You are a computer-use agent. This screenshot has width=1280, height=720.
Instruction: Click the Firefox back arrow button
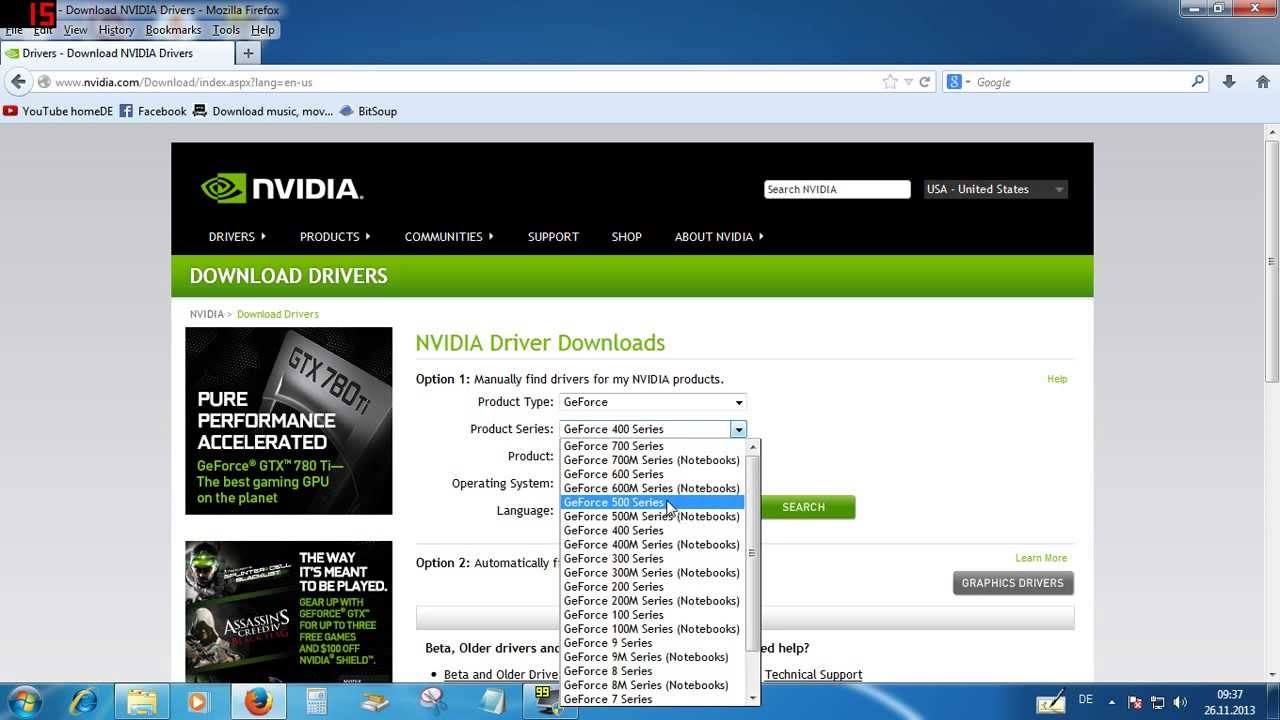[19, 82]
